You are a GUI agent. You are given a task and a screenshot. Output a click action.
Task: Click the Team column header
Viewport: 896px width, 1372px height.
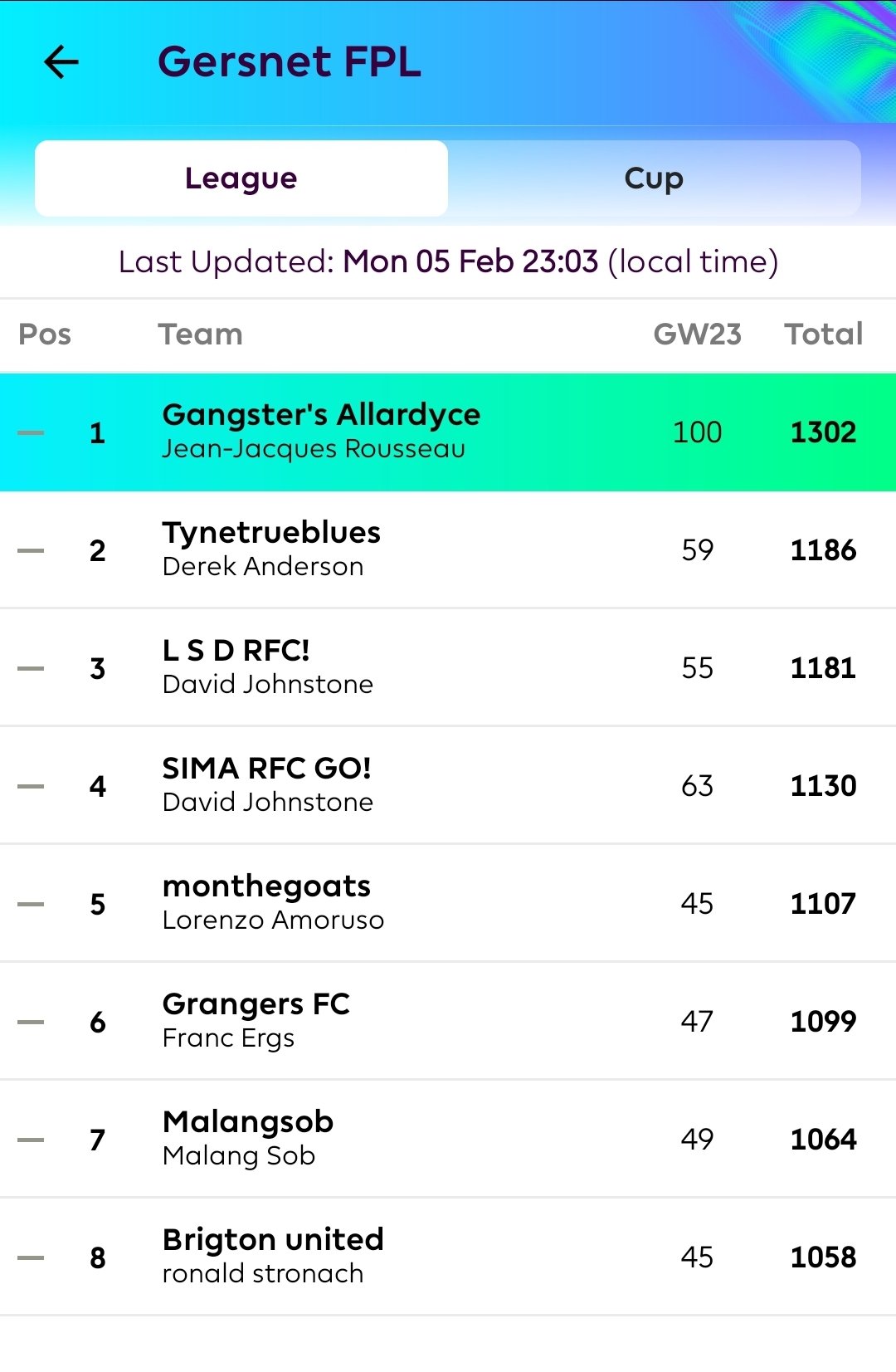point(200,334)
